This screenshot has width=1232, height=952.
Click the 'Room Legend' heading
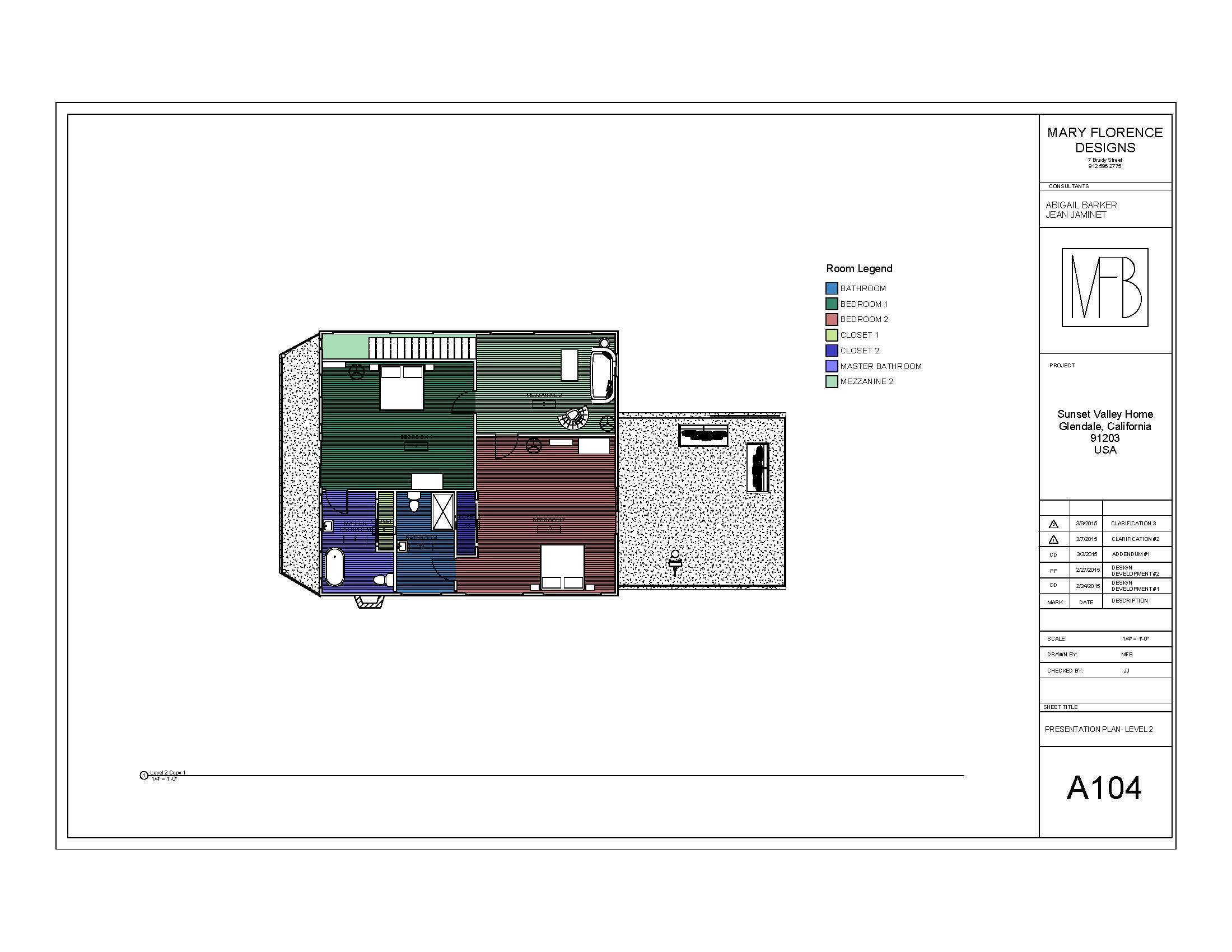click(859, 268)
